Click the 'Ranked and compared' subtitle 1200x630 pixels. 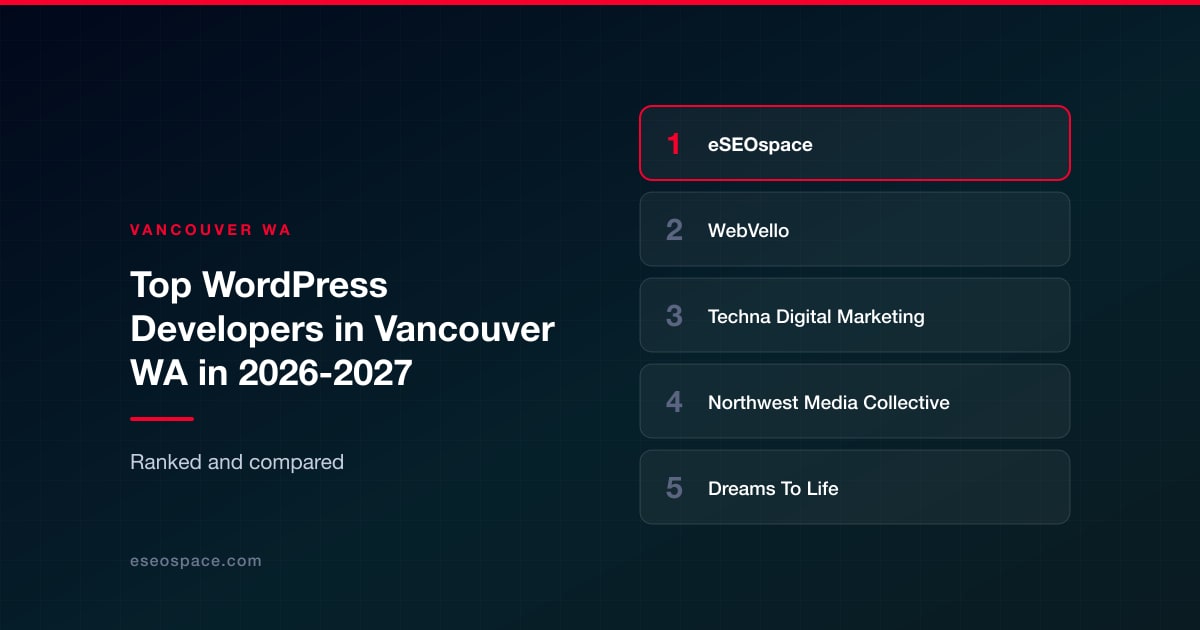coord(237,462)
